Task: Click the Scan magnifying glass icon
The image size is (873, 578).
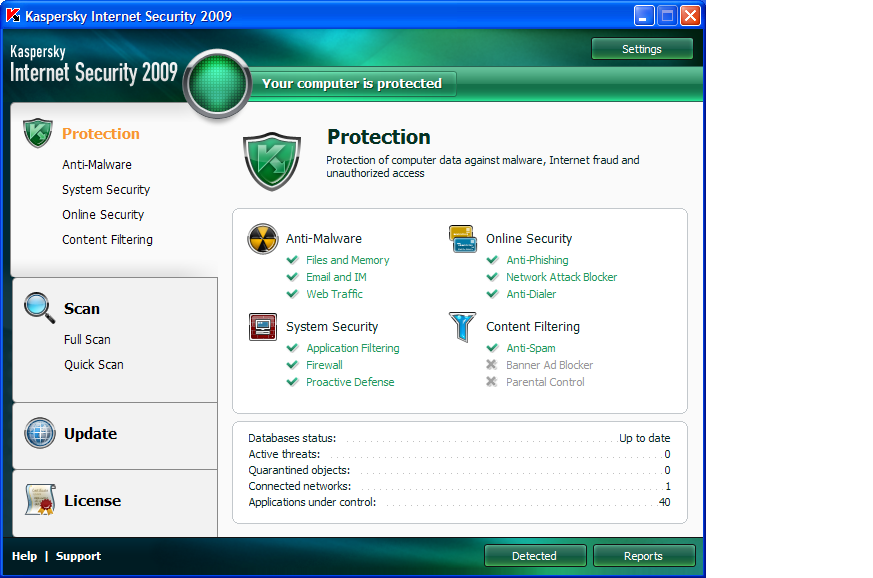Action: pyautogui.click(x=40, y=307)
